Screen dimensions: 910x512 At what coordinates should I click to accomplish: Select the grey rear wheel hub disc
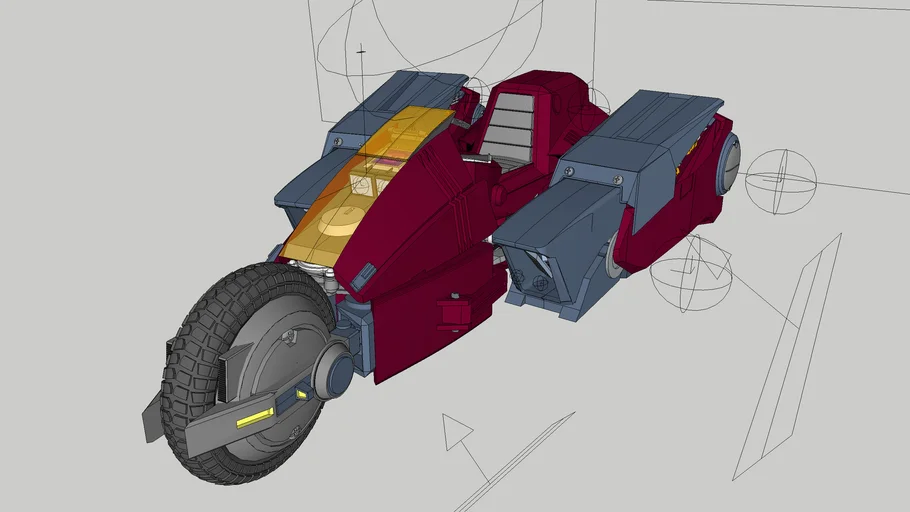[730, 164]
